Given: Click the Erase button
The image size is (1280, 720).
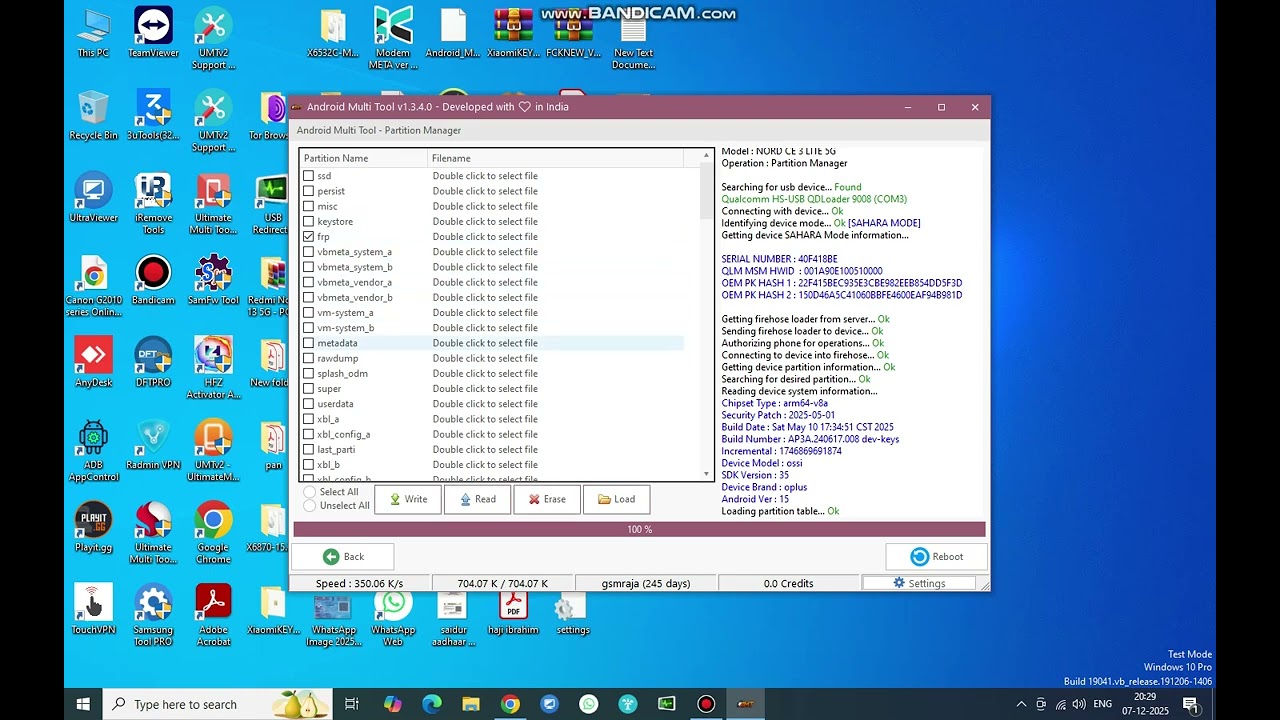Looking at the screenshot, I should click(547, 499).
